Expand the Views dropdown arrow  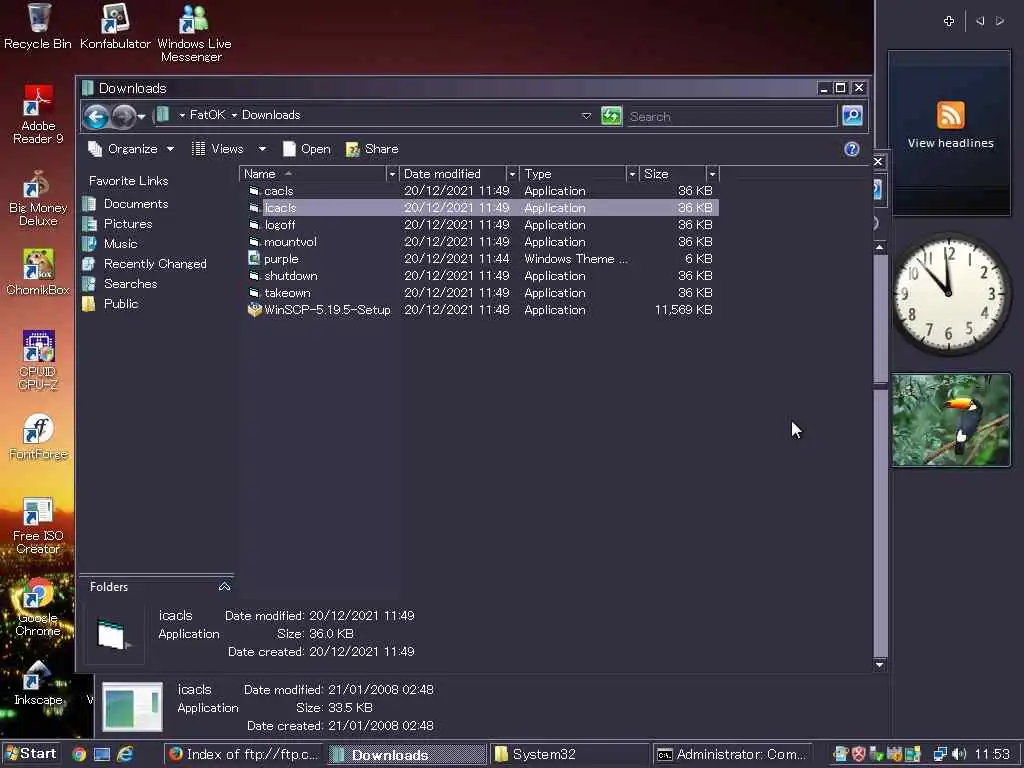click(262, 149)
